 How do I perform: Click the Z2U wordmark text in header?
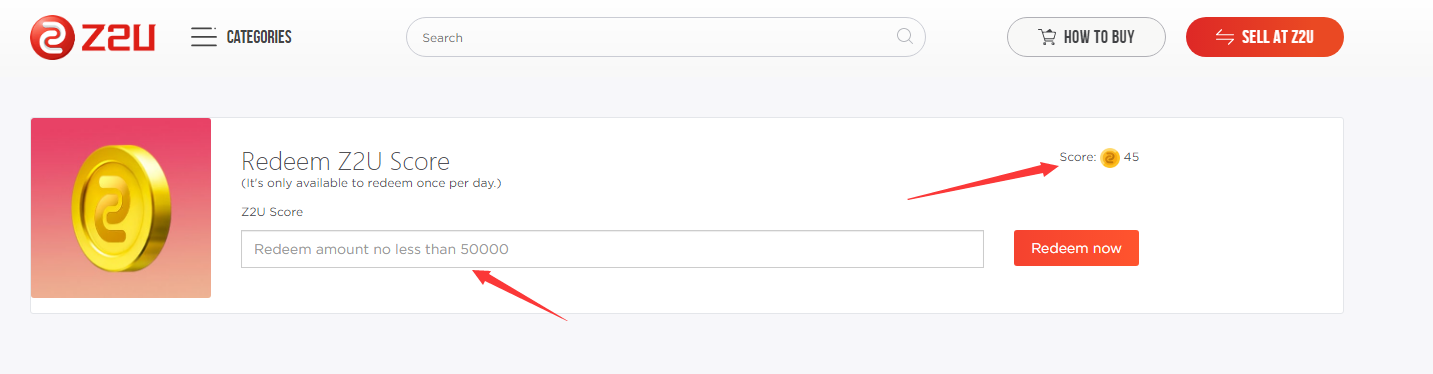(117, 38)
